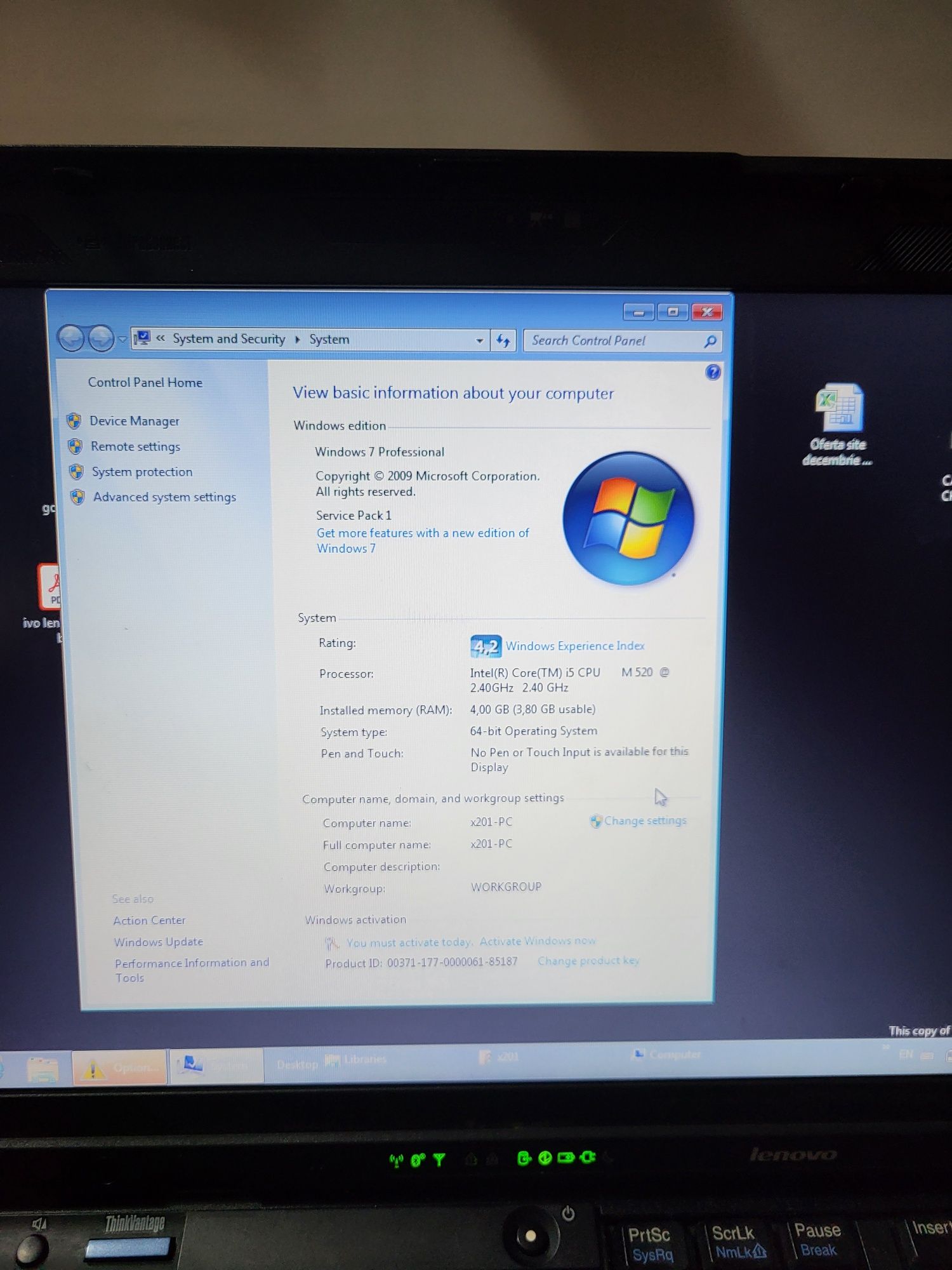Open Windows Explorer from taskbar
This screenshot has height=1270, width=952.
point(43,1069)
